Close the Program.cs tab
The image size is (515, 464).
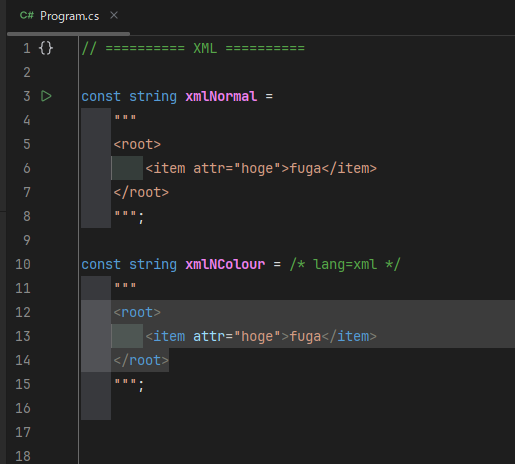pyautogui.click(x=114, y=15)
